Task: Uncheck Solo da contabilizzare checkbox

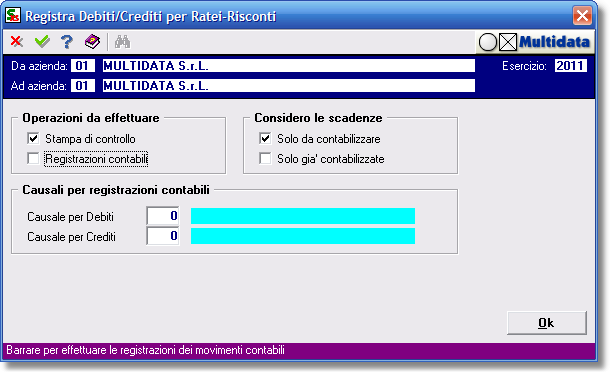Action: [x=265, y=139]
